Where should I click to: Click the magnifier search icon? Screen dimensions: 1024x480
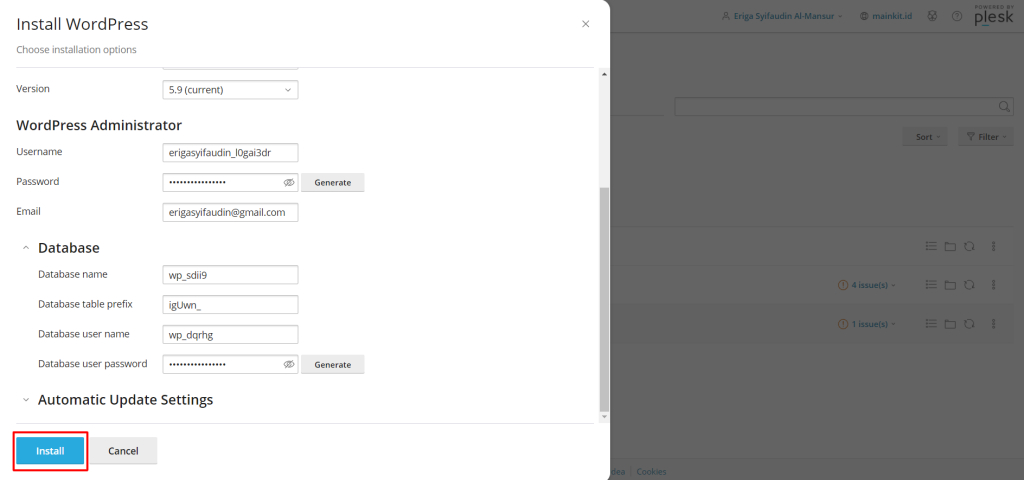click(x=1005, y=106)
